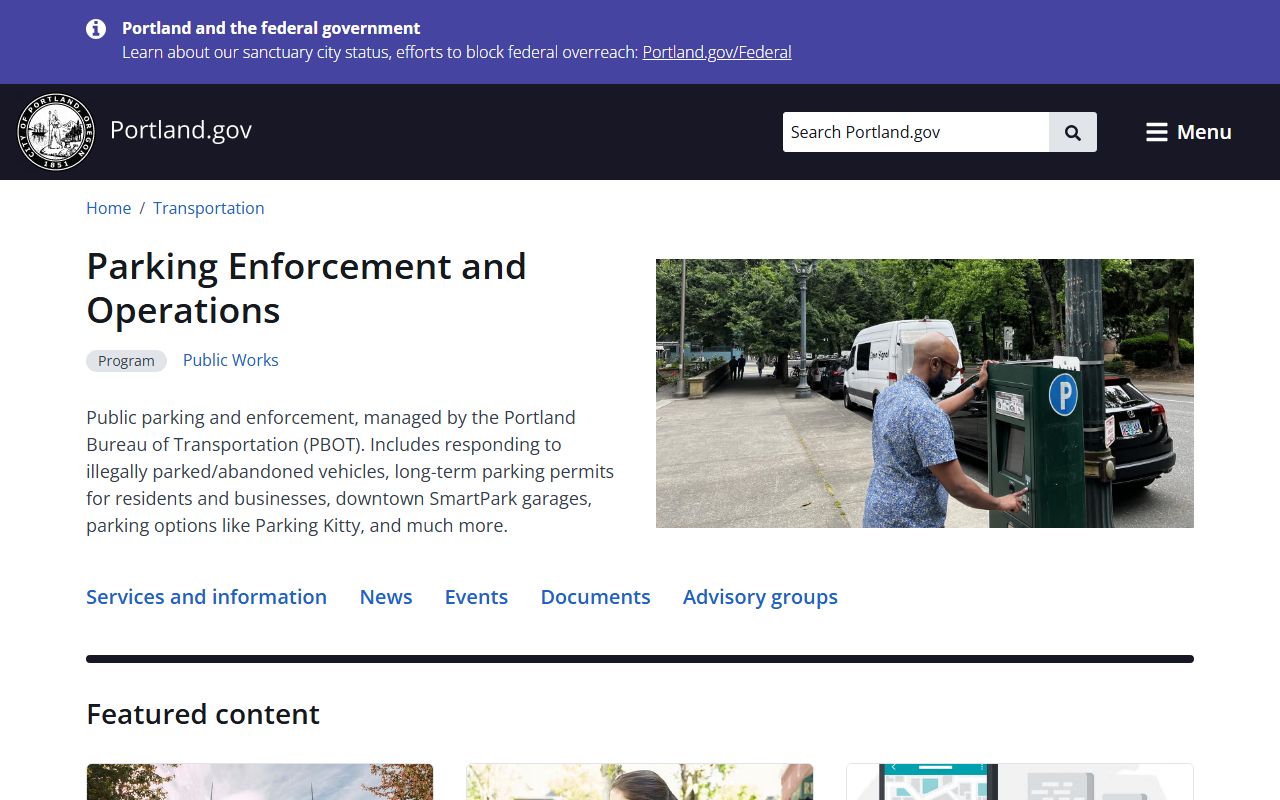
Task: Go to the Home breadcrumb link
Action: pos(108,208)
